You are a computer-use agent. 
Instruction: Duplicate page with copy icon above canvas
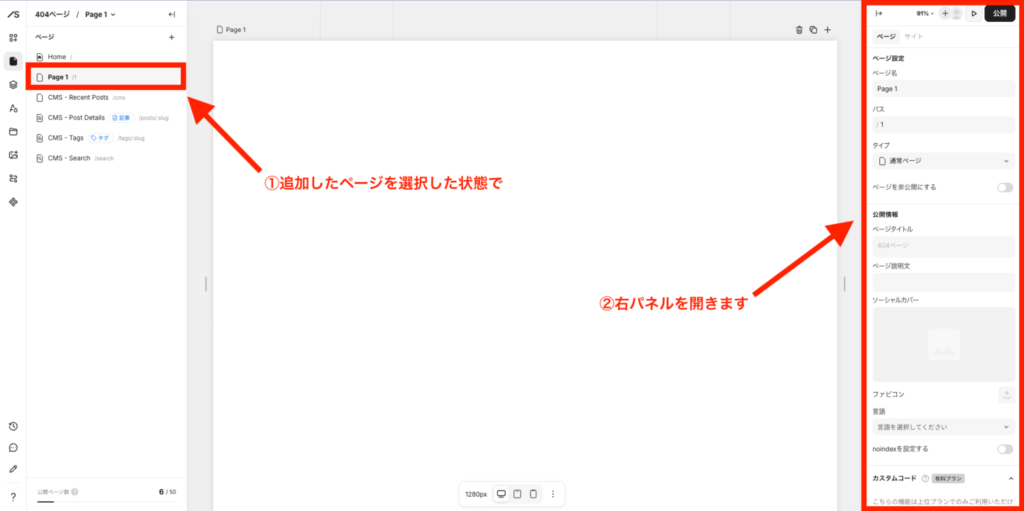point(813,30)
